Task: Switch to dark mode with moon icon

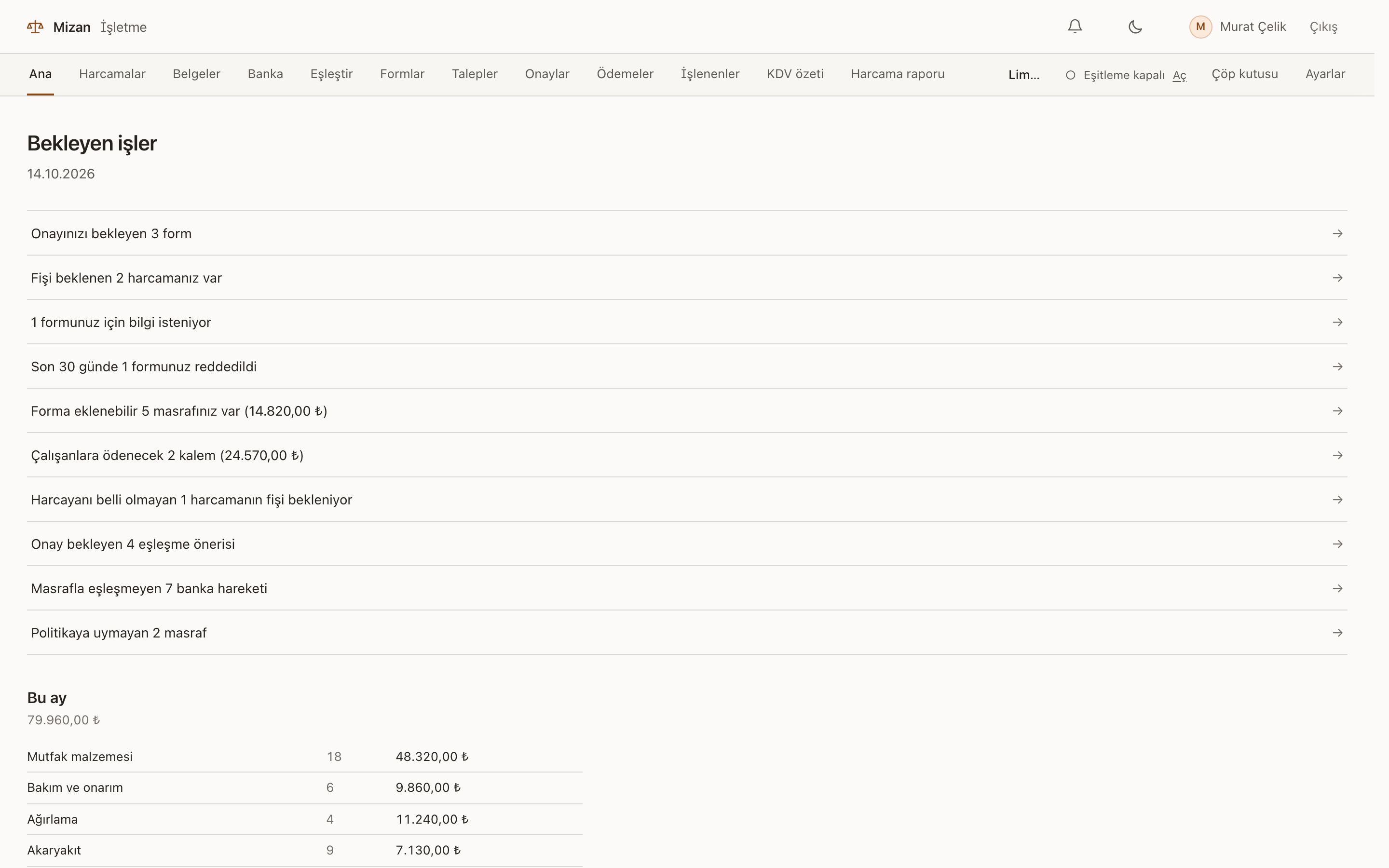Action: [1135, 27]
